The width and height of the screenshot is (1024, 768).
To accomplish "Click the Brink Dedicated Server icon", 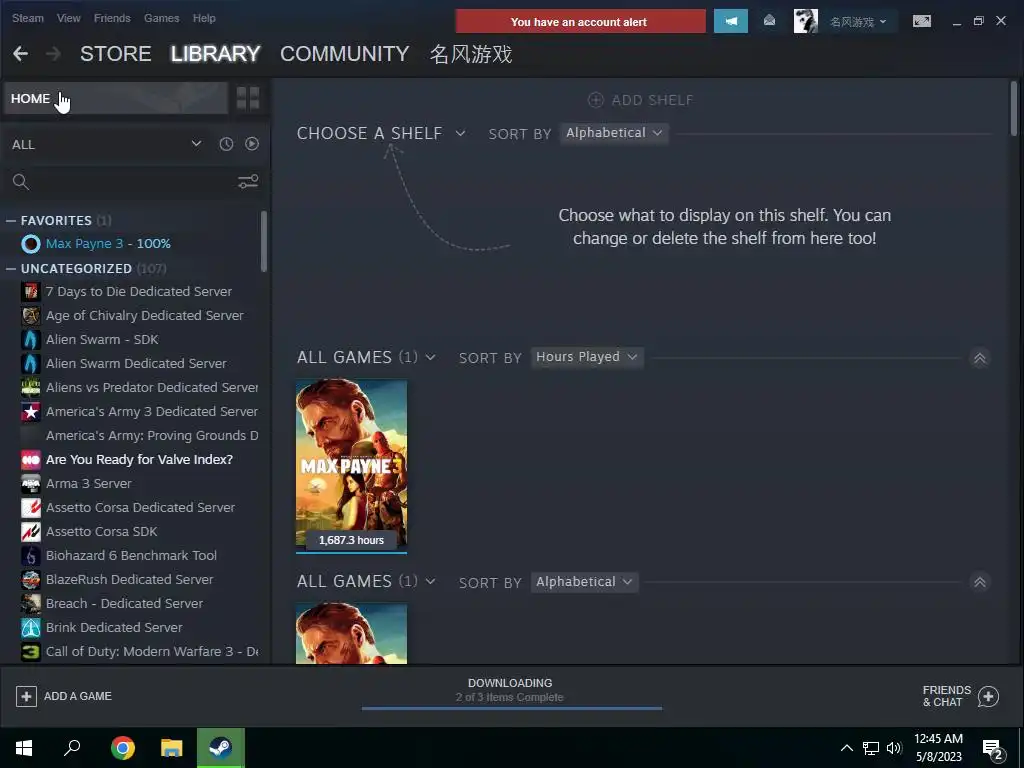I will 31,628.
